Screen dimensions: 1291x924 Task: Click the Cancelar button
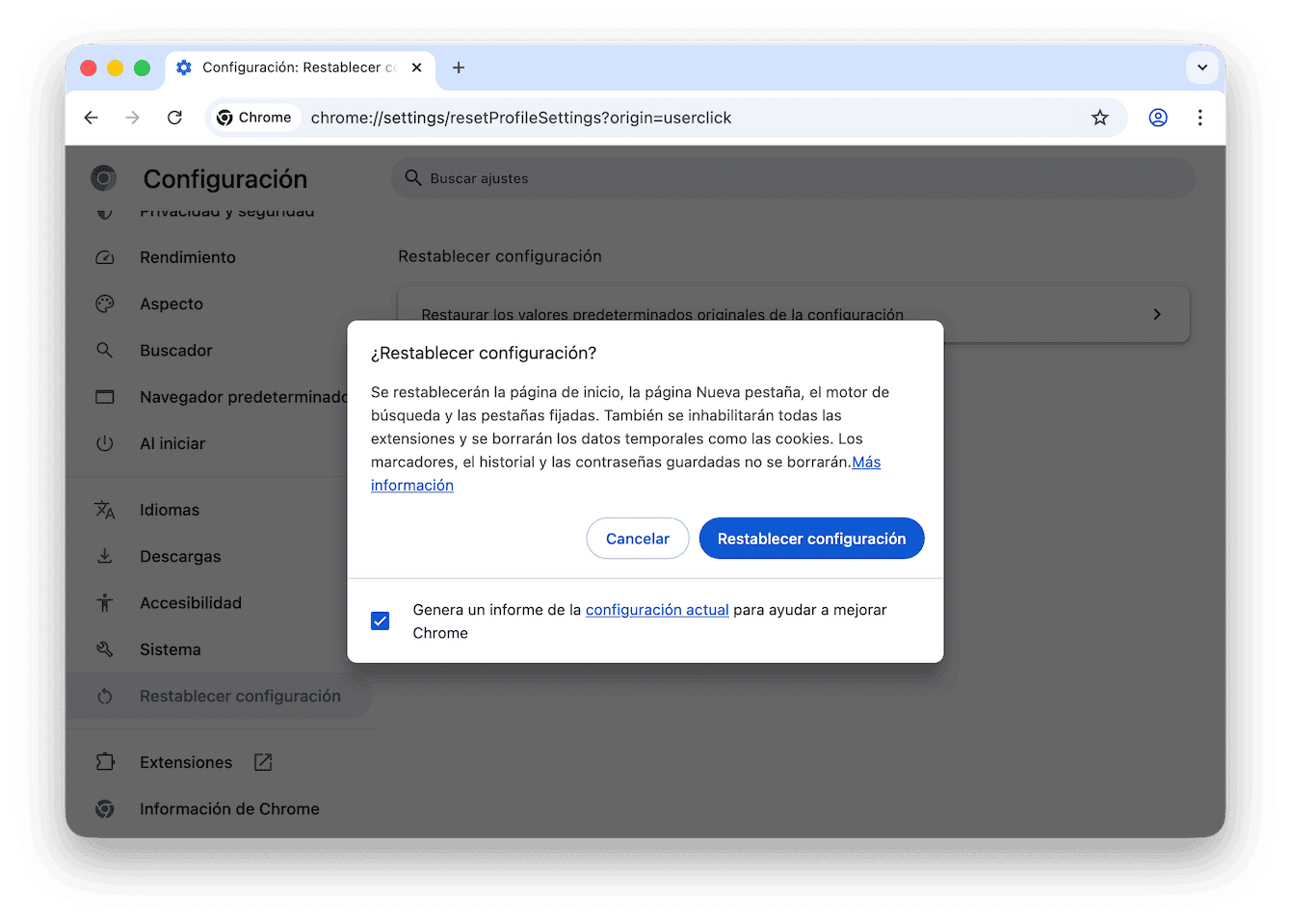tap(637, 538)
